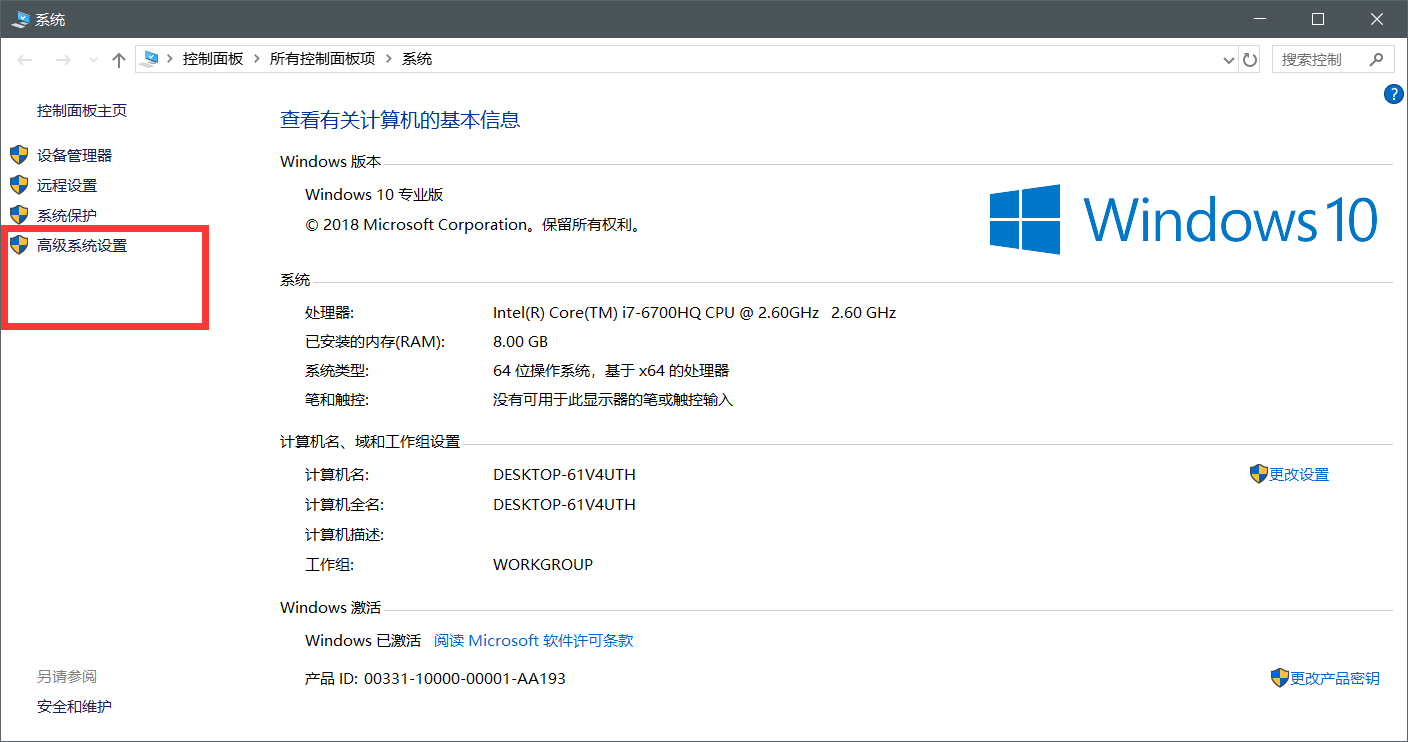Image resolution: width=1408 pixels, height=742 pixels.
Task: Click the 8.00 GB RAM value
Action: (520, 341)
